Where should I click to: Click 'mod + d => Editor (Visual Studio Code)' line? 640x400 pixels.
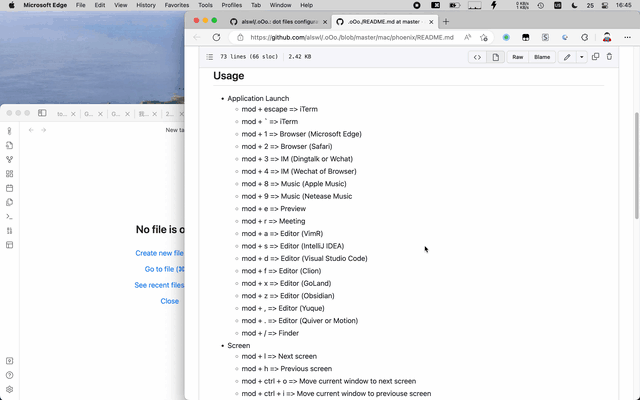[x=304, y=258]
